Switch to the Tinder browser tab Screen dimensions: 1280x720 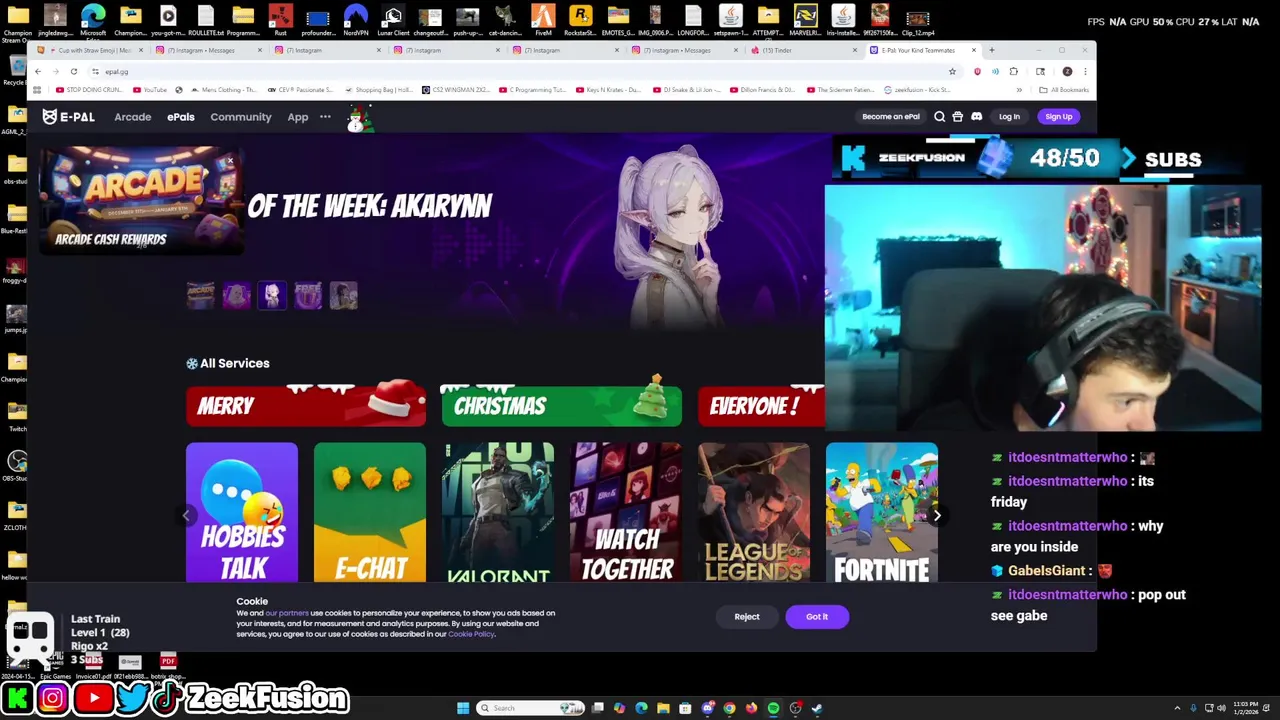point(805,50)
